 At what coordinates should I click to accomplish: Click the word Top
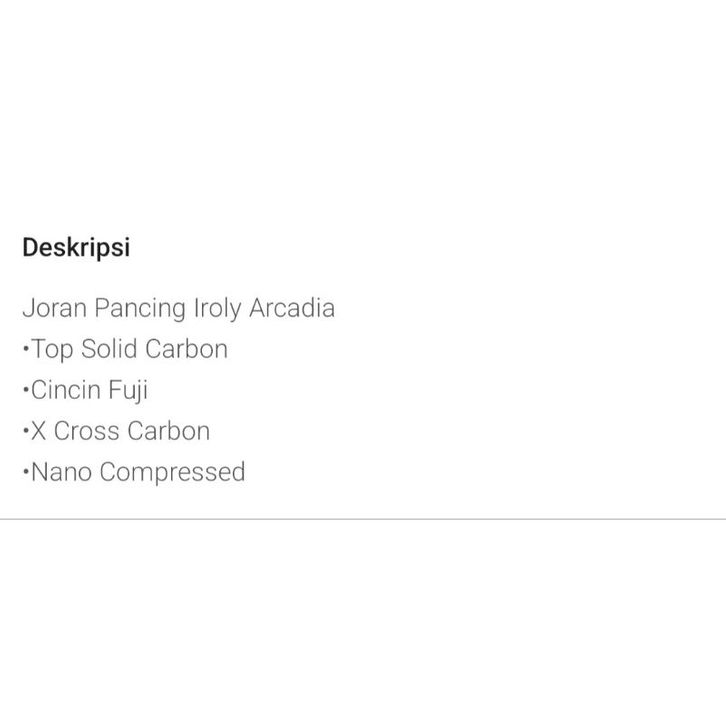click(50, 349)
